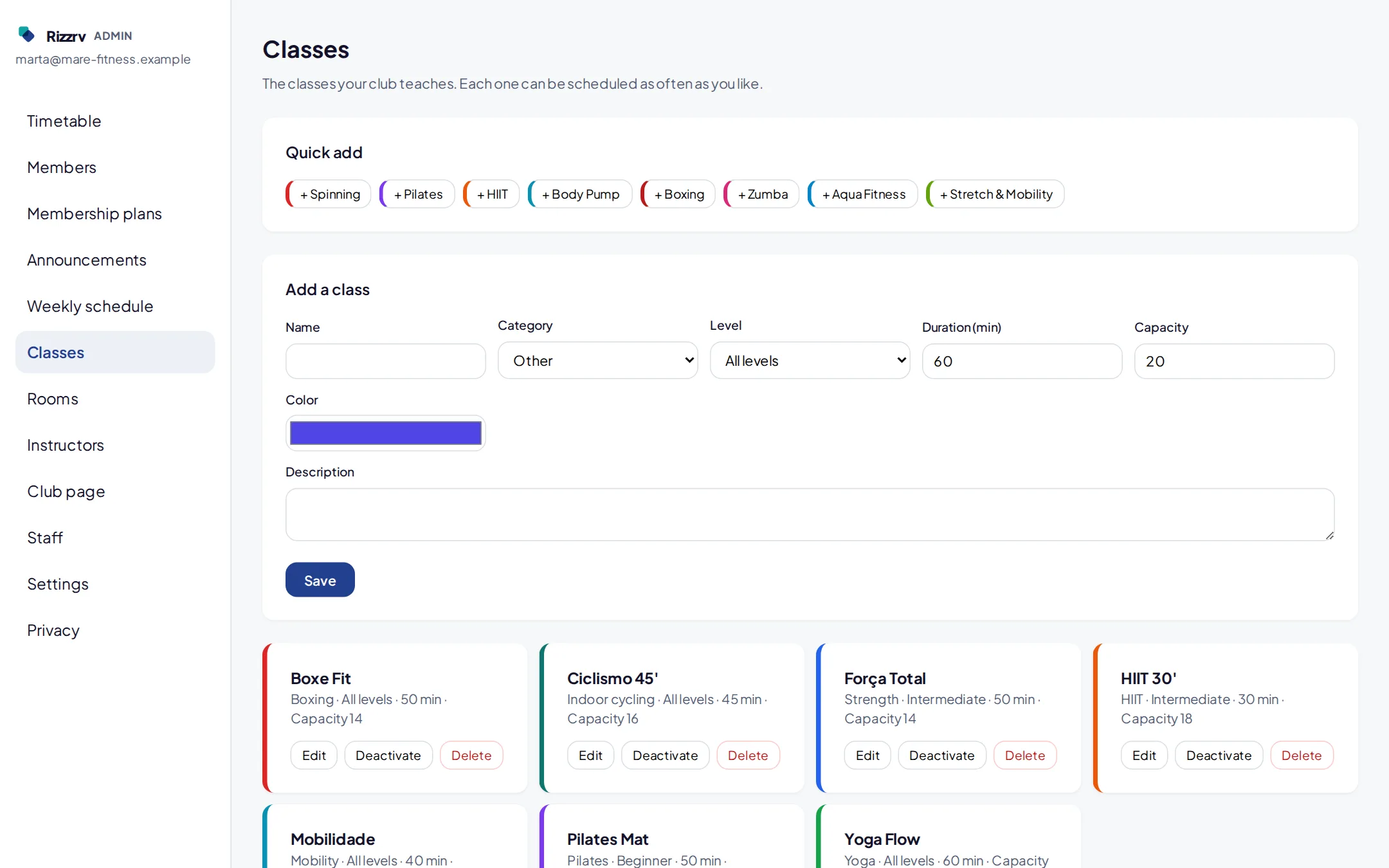
Task: Go to Members section
Action: click(115, 167)
